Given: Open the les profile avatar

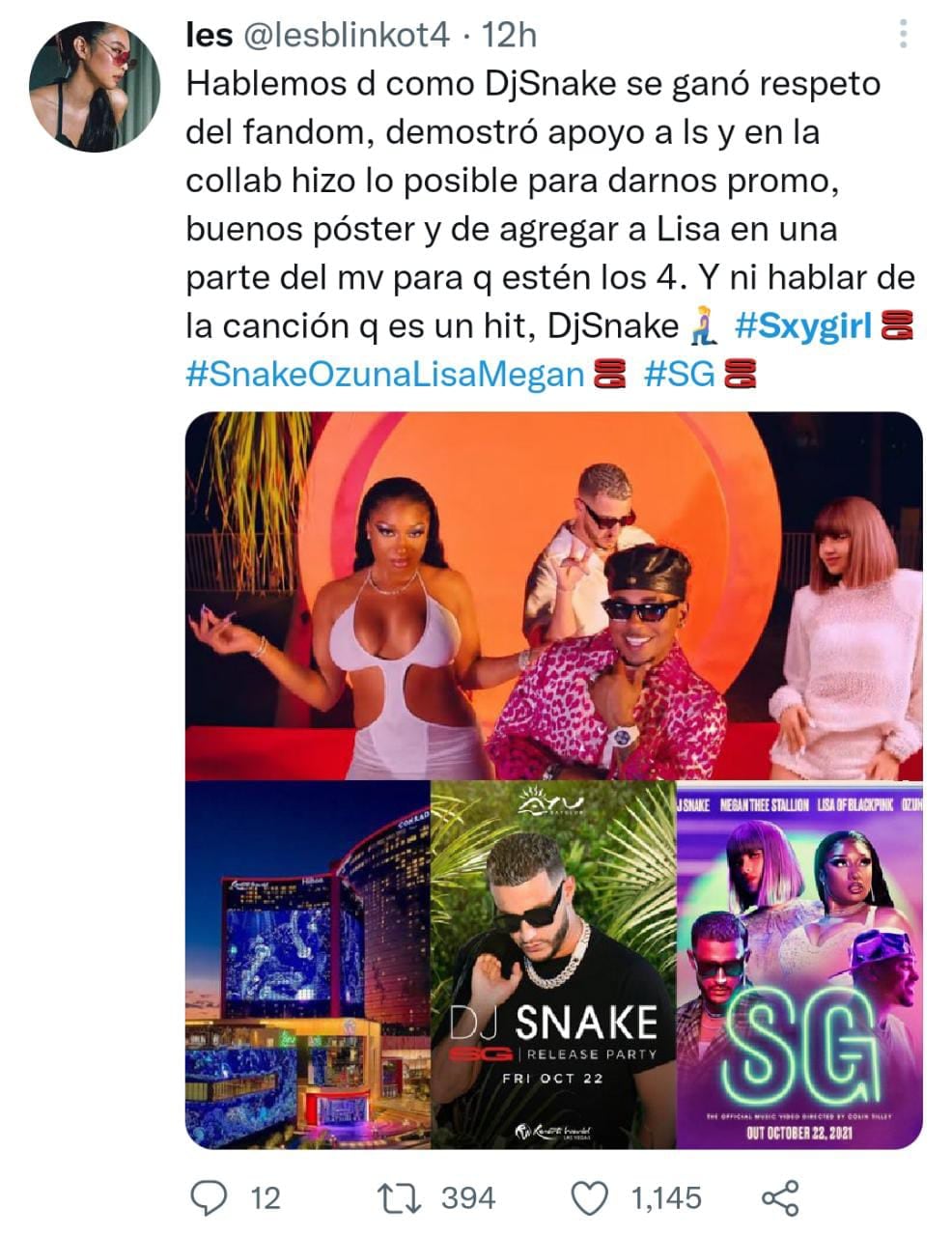Looking at the screenshot, I should pos(95,86).
